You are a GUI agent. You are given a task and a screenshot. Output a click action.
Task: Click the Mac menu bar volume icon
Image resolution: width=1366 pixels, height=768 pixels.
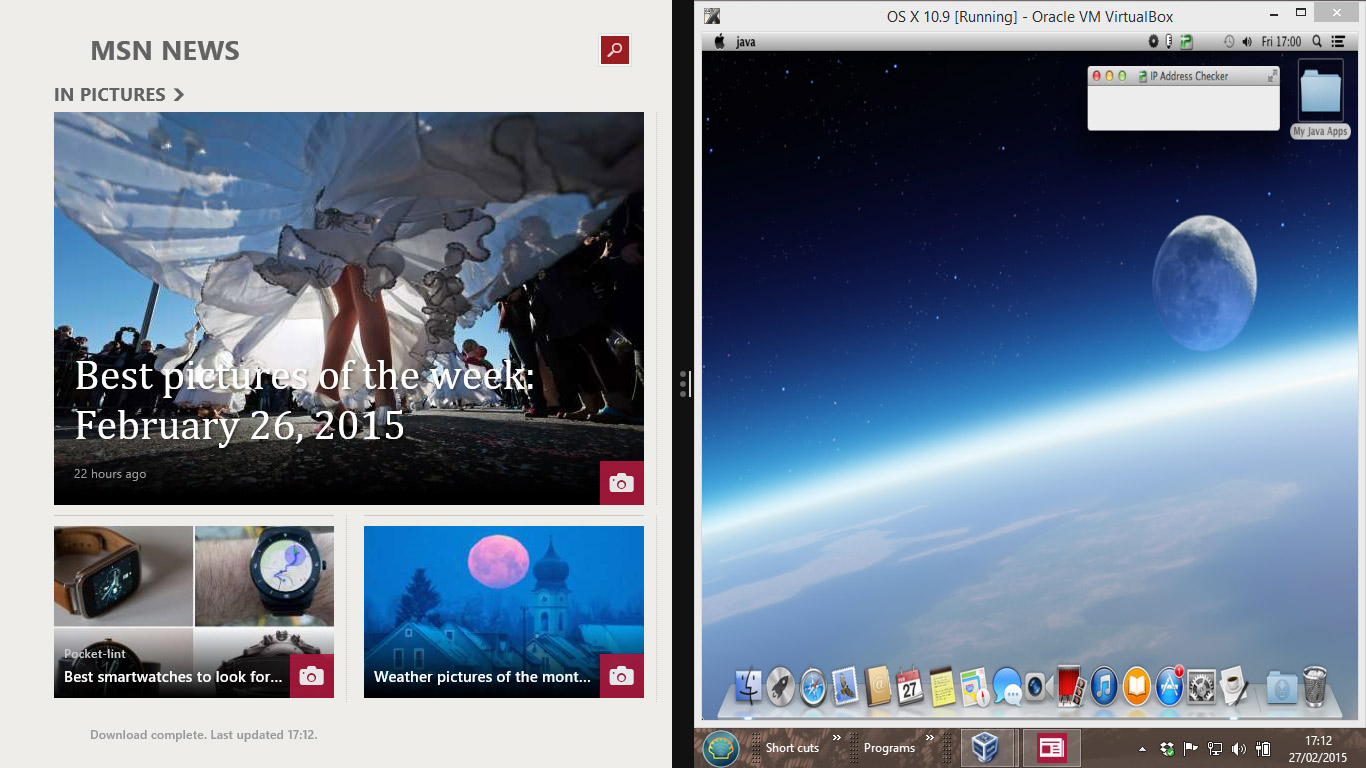point(1247,42)
